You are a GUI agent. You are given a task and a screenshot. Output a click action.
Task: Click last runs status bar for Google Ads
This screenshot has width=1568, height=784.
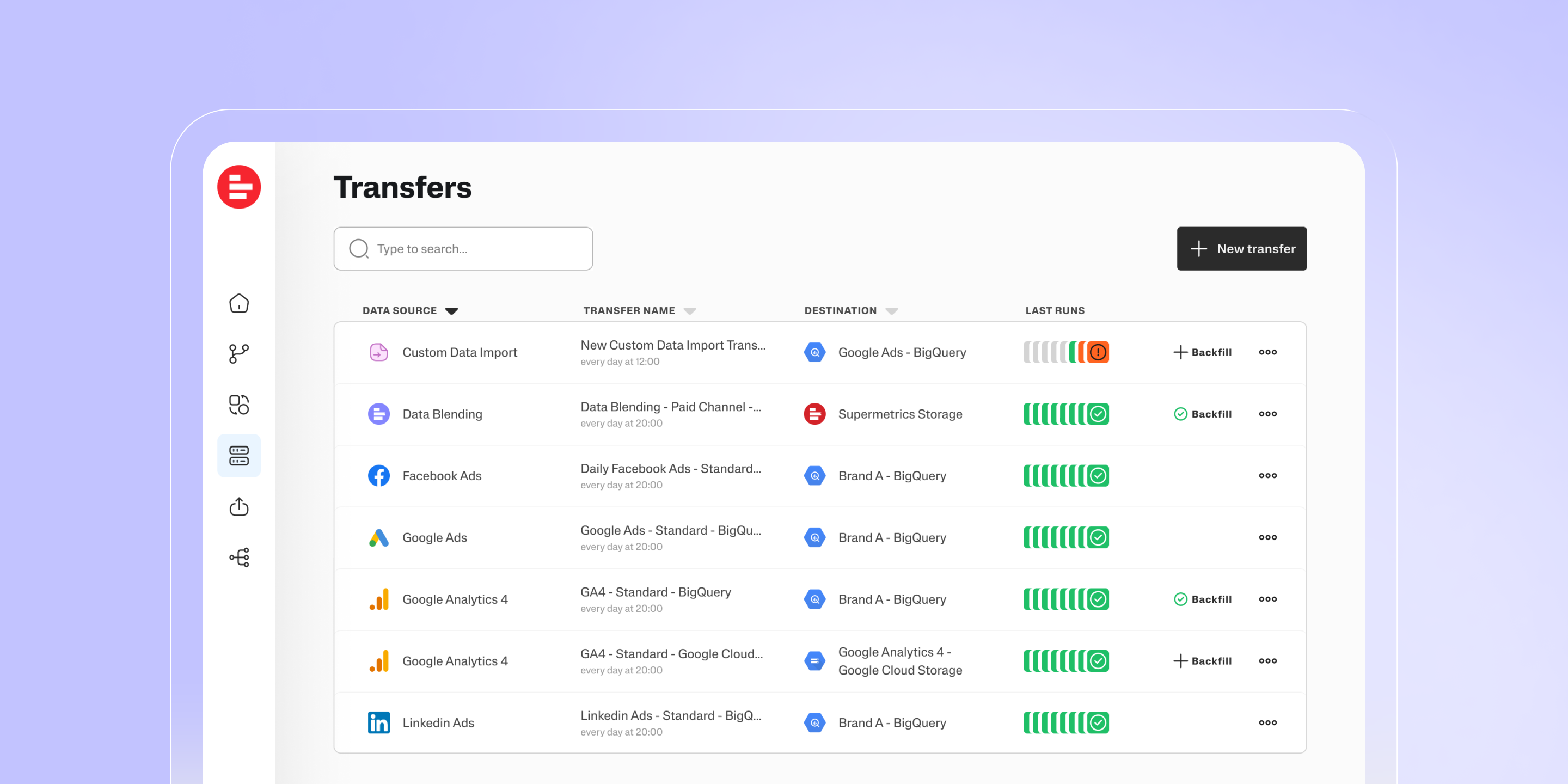[x=1065, y=537]
